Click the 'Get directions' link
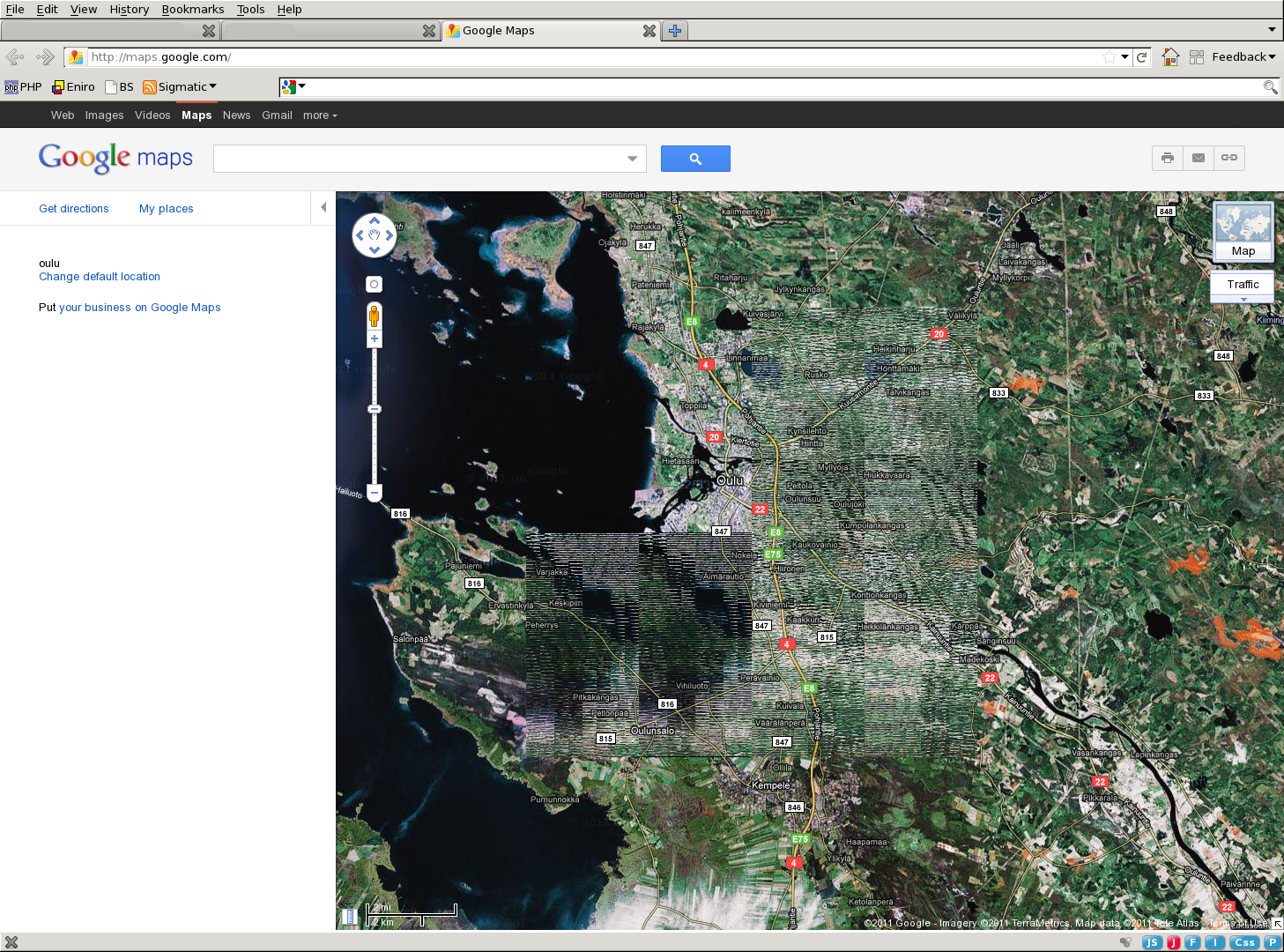The width and height of the screenshot is (1284, 952). coord(74,209)
